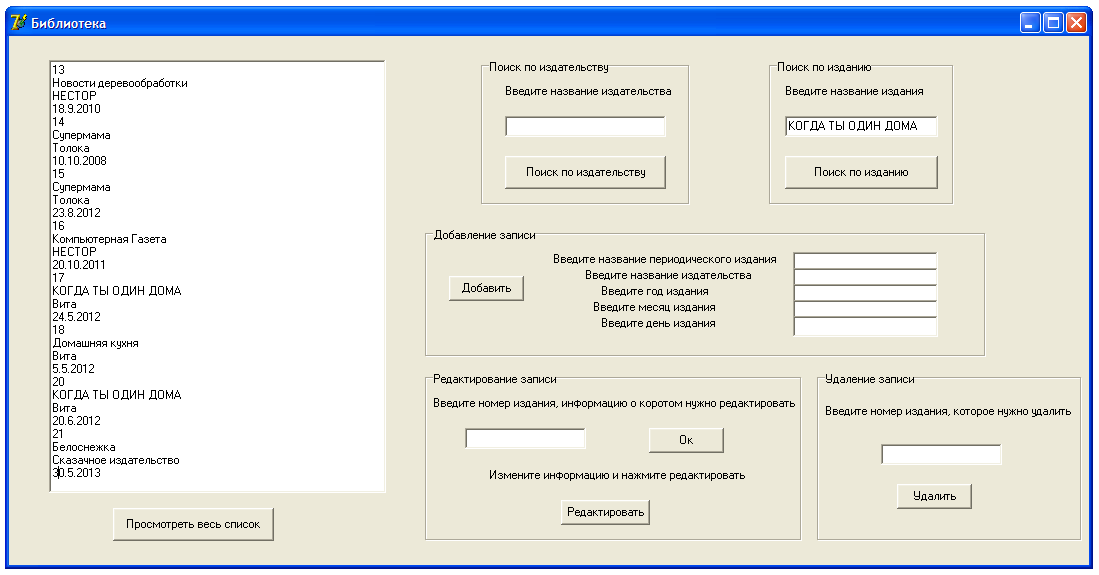1099x575 pixels.
Task: Click the date "18.9.2010" in list
Action: click(x=76, y=109)
